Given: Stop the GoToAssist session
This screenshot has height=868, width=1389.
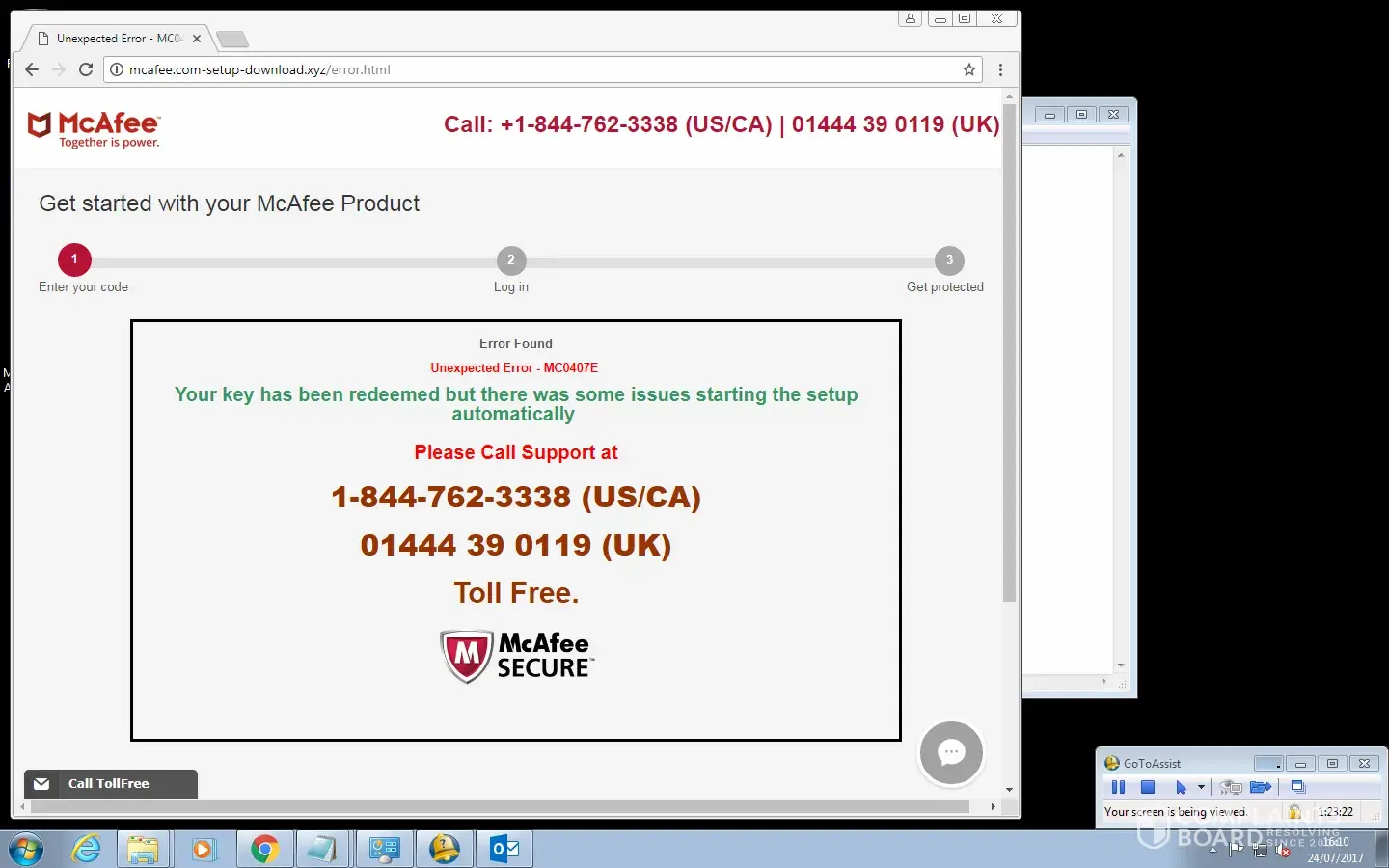Looking at the screenshot, I should click(1148, 787).
